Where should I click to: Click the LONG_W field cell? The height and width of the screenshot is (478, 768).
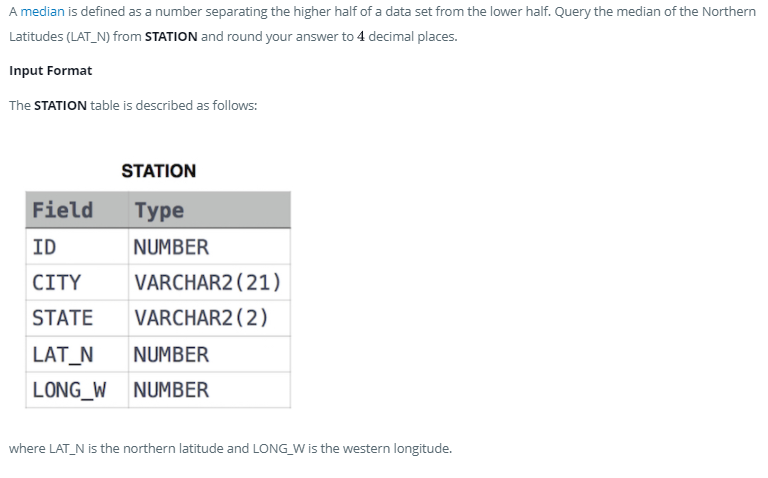click(69, 390)
